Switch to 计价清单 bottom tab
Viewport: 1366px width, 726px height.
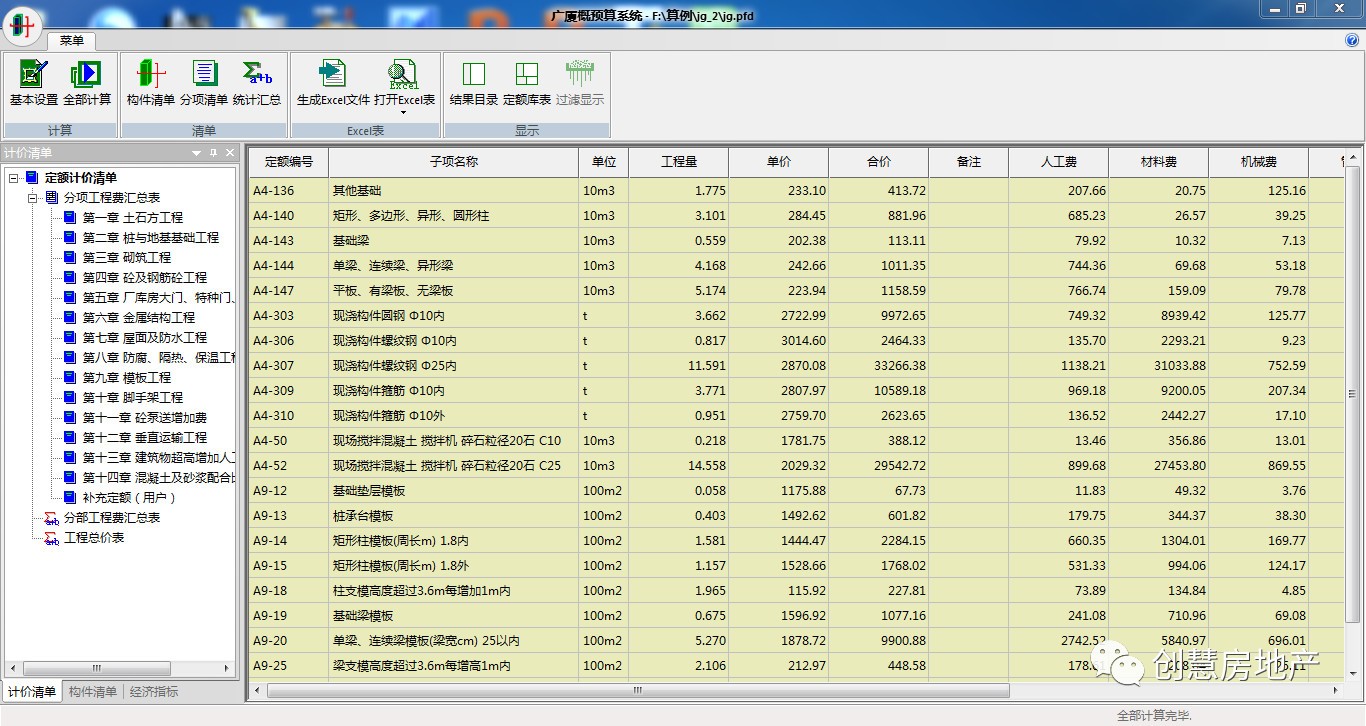(x=32, y=691)
